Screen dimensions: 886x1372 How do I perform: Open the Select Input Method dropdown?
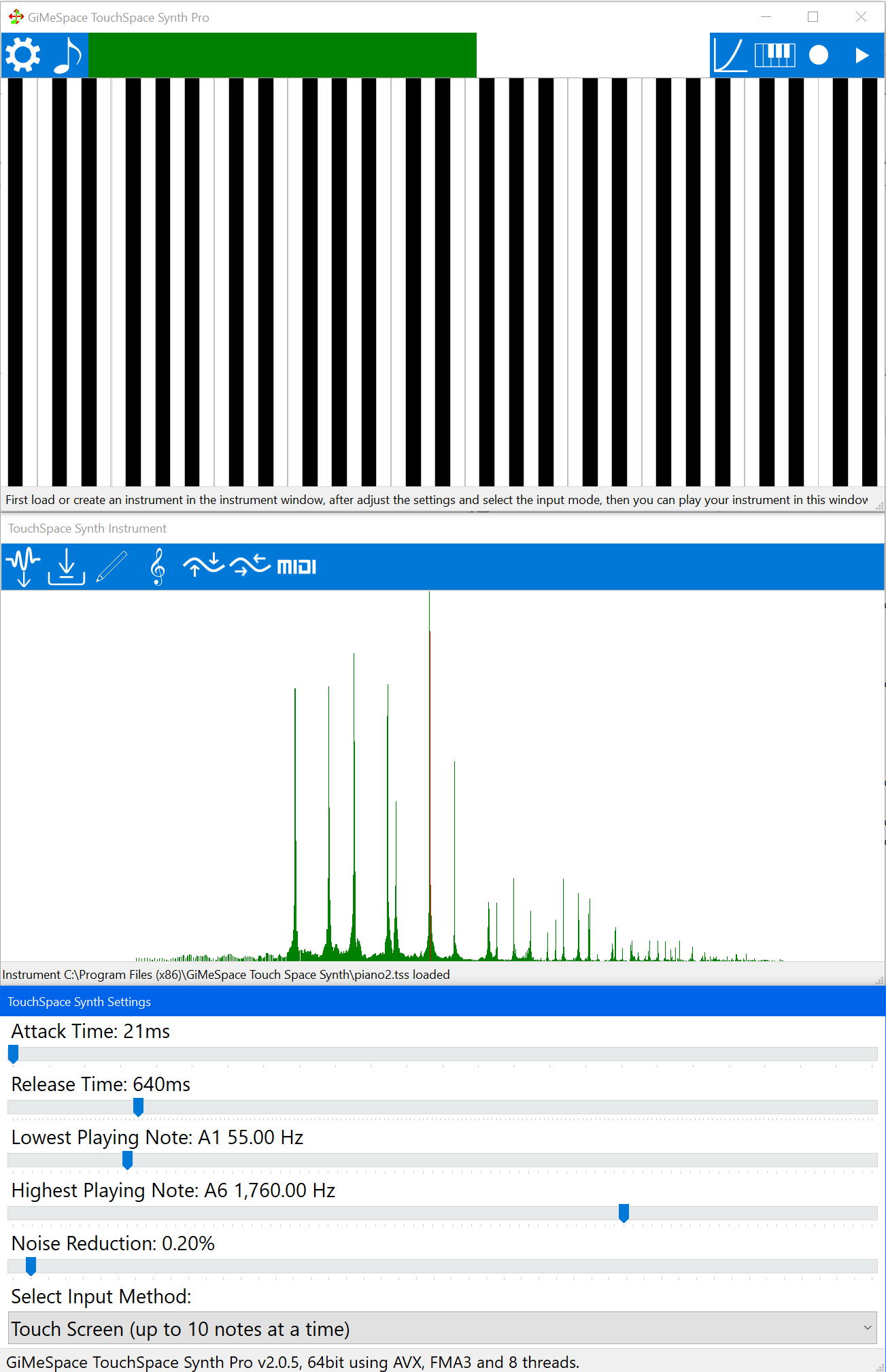tap(442, 1328)
